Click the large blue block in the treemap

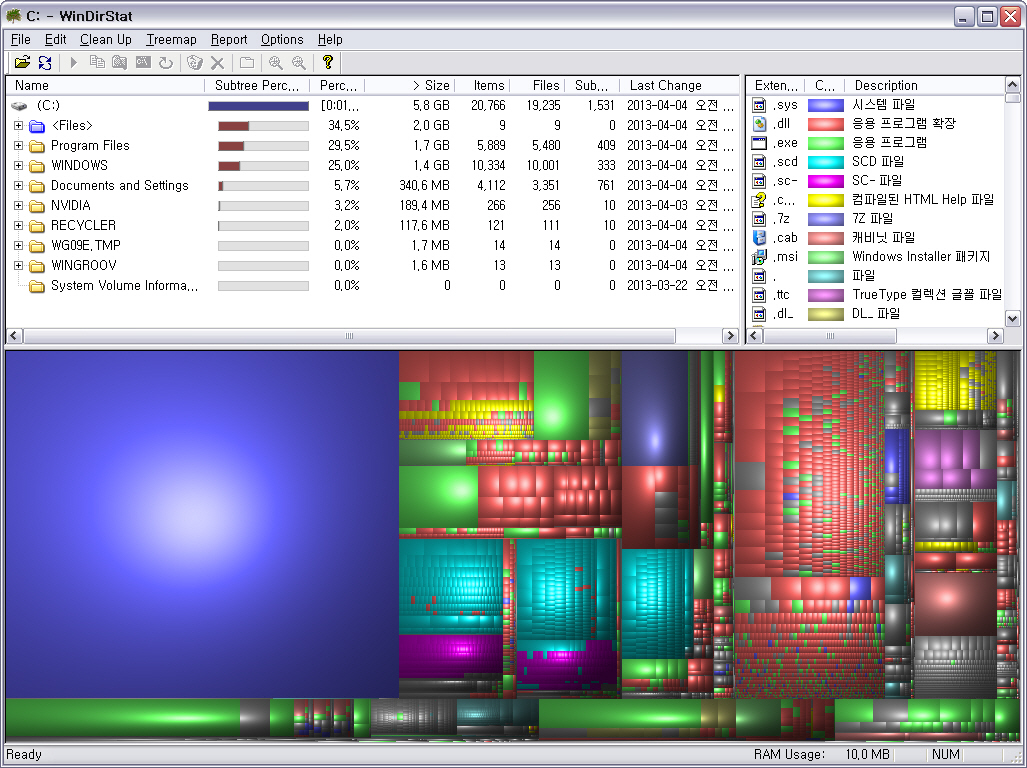point(202,524)
